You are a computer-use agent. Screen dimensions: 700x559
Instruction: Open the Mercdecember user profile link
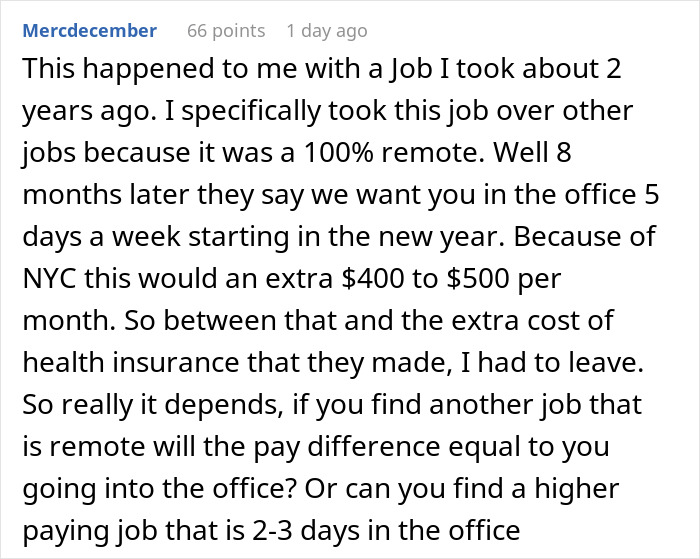[x=89, y=31]
